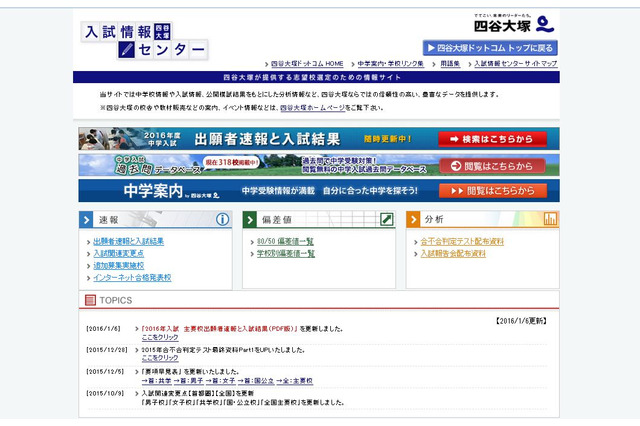Open the インターネット合格発表校 link
This screenshot has width=640, height=426.
[x=132, y=278]
